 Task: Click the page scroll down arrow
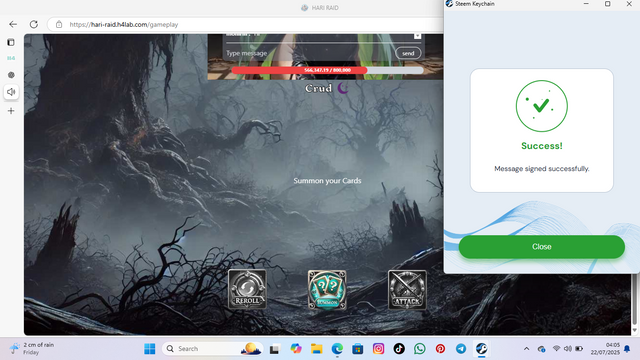point(634,330)
